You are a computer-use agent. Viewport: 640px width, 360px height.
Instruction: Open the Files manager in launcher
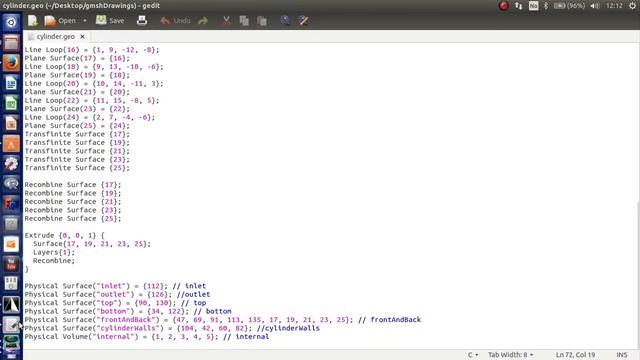click(x=11, y=42)
